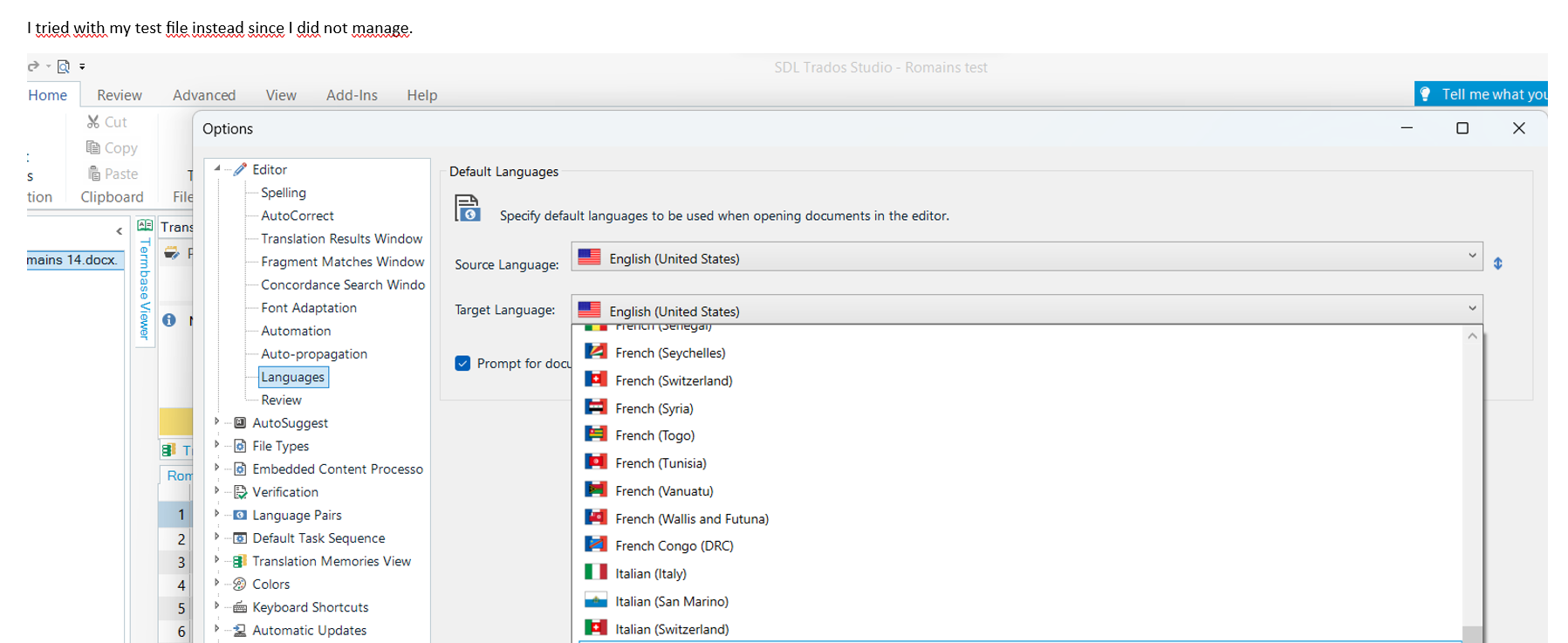Click the Copy icon in Clipboard group
The width and height of the screenshot is (1568, 643).
(93, 147)
